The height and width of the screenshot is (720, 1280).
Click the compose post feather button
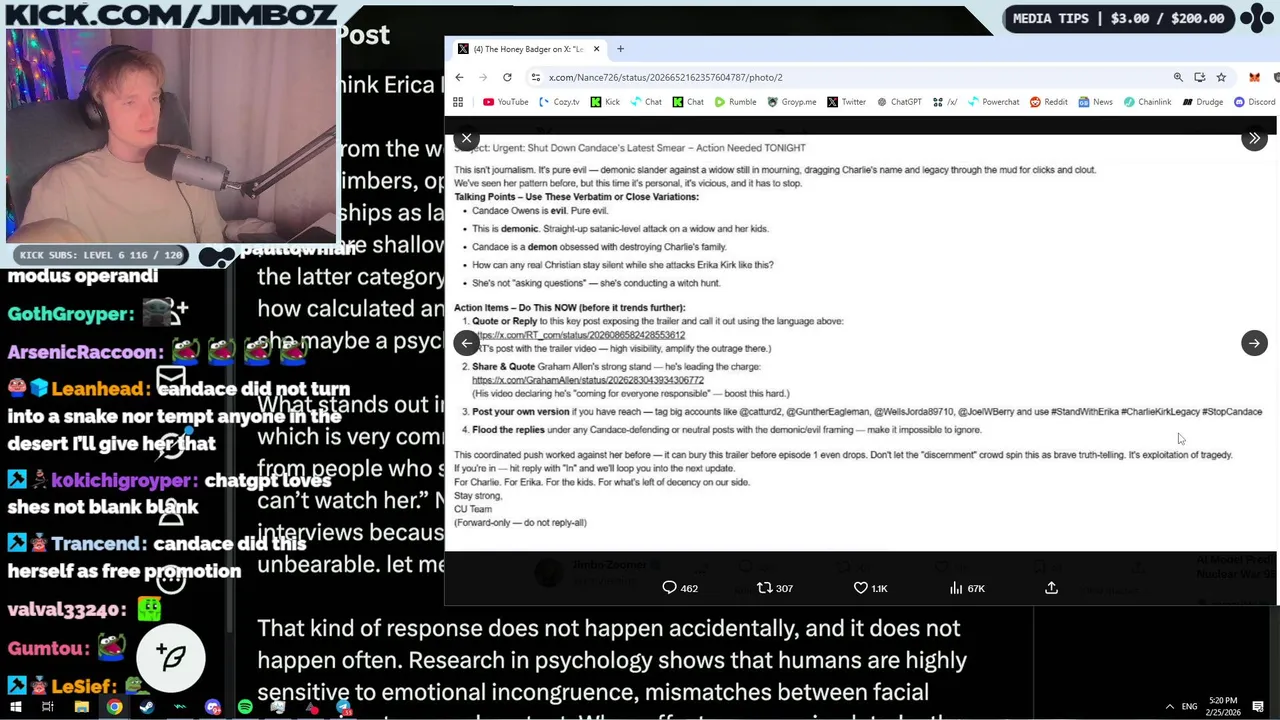171,657
